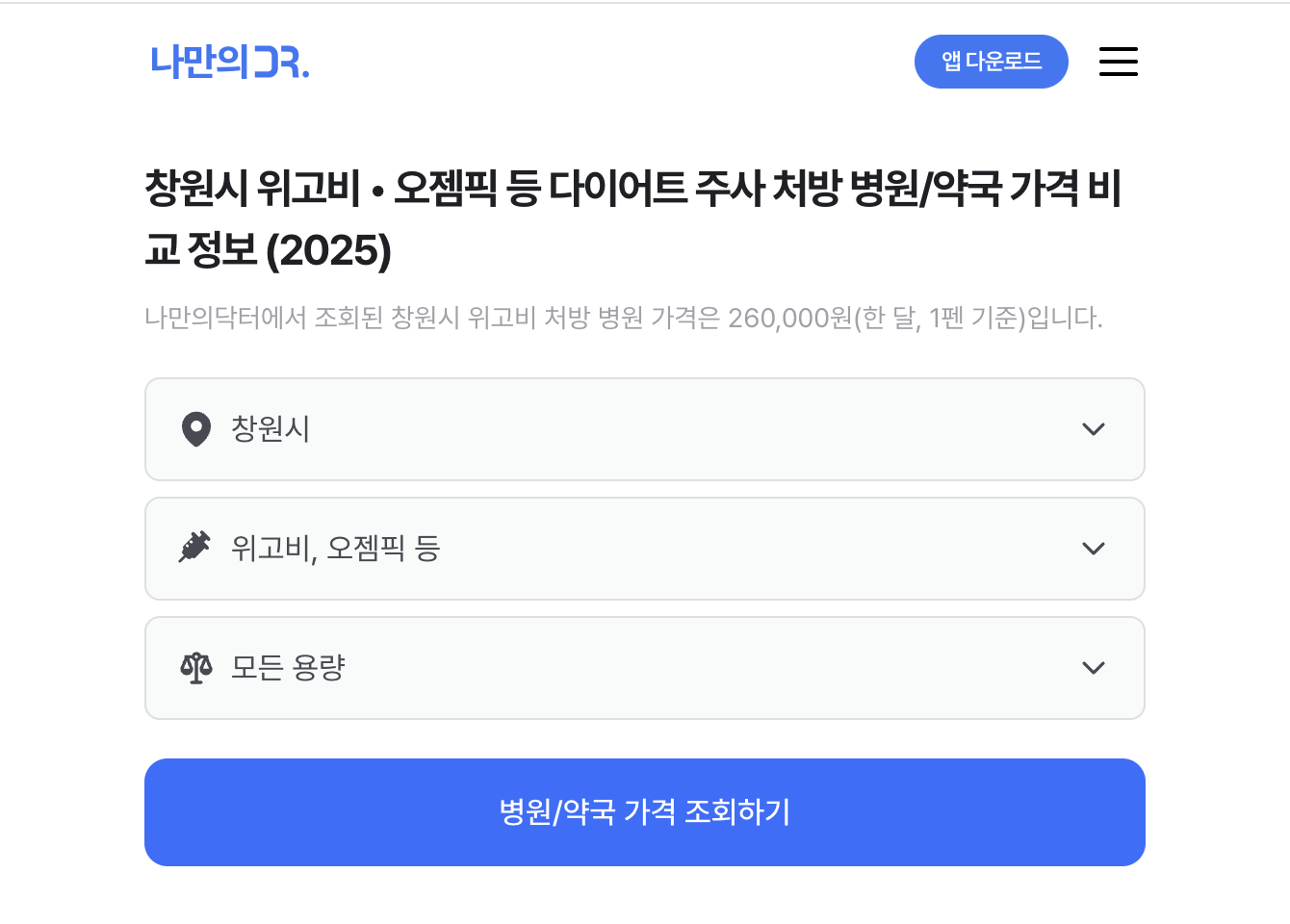This screenshot has width=1290, height=924.
Task: Click the medication selection field
Action: pyautogui.click(x=644, y=549)
